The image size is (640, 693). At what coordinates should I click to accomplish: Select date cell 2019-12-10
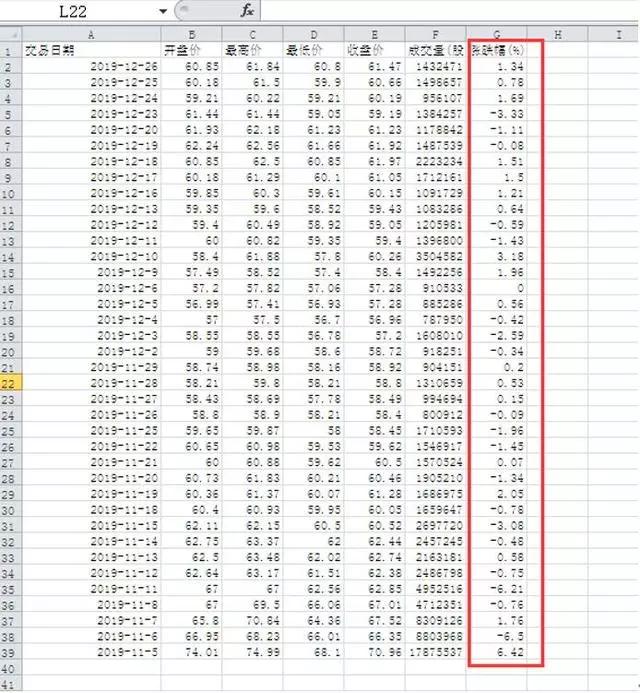click(91, 256)
